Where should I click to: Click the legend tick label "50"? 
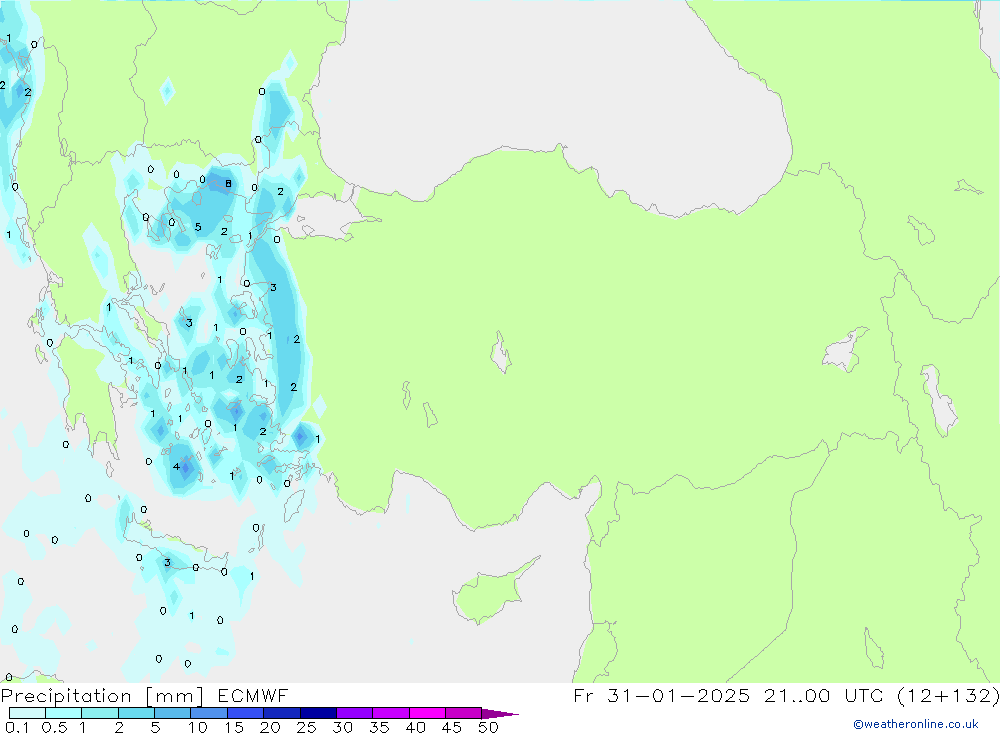click(487, 727)
